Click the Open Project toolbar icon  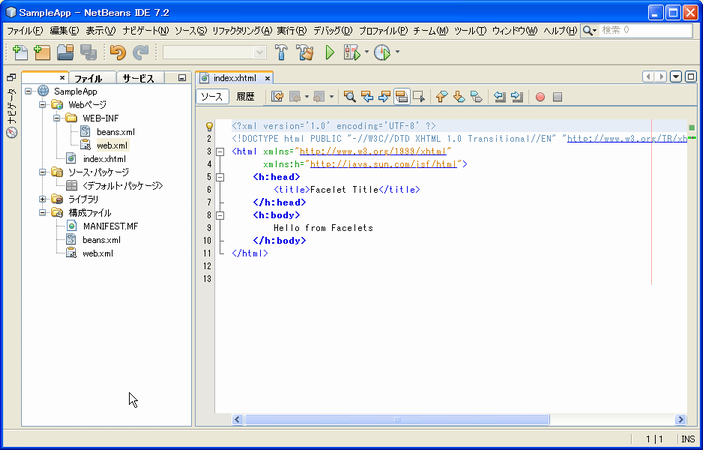coord(65,53)
